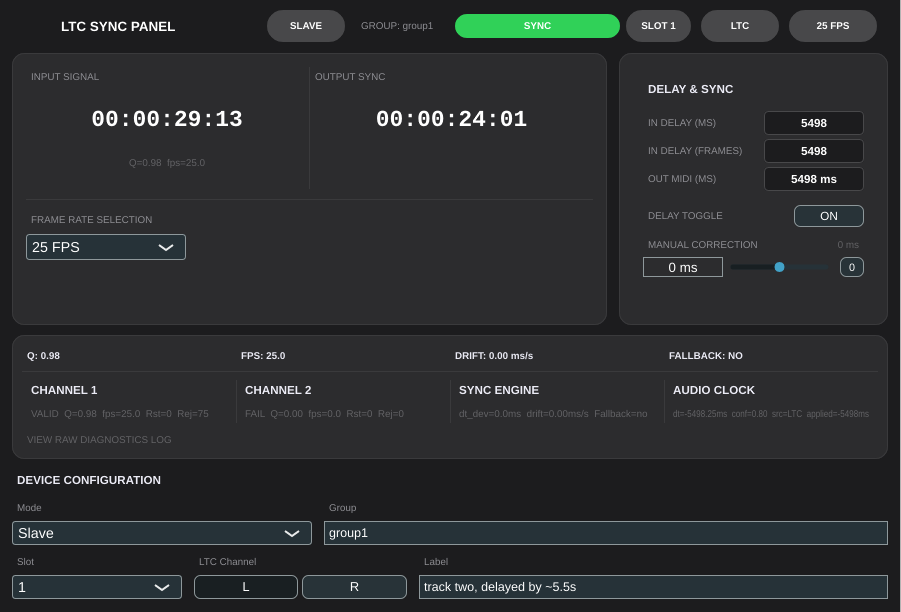Click the CHANNEL 1 heading

point(64,390)
